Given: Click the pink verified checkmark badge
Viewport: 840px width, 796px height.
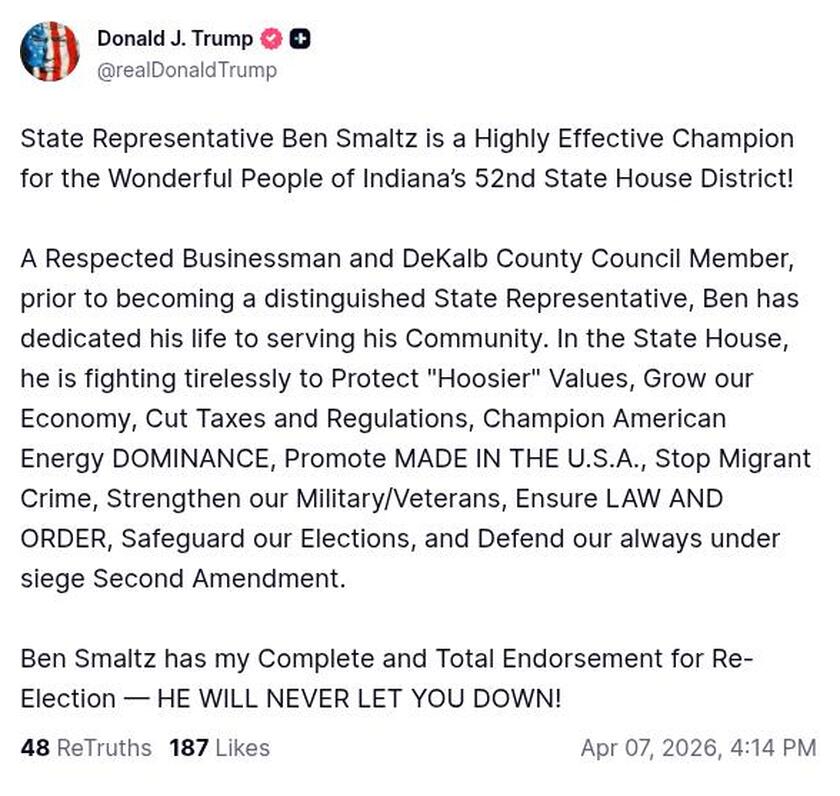Looking at the screenshot, I should [268, 39].
